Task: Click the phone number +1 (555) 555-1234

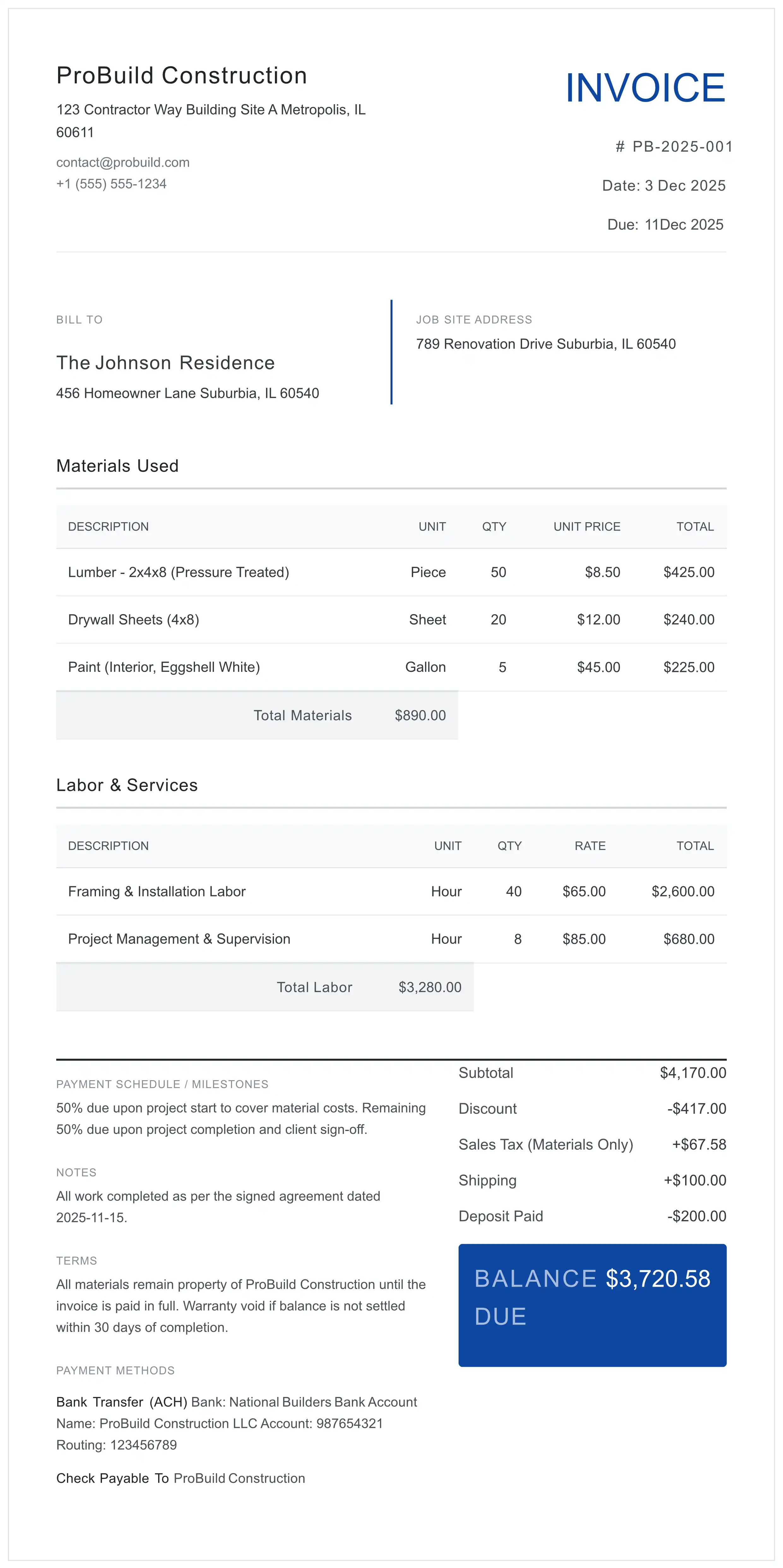Action: [111, 183]
